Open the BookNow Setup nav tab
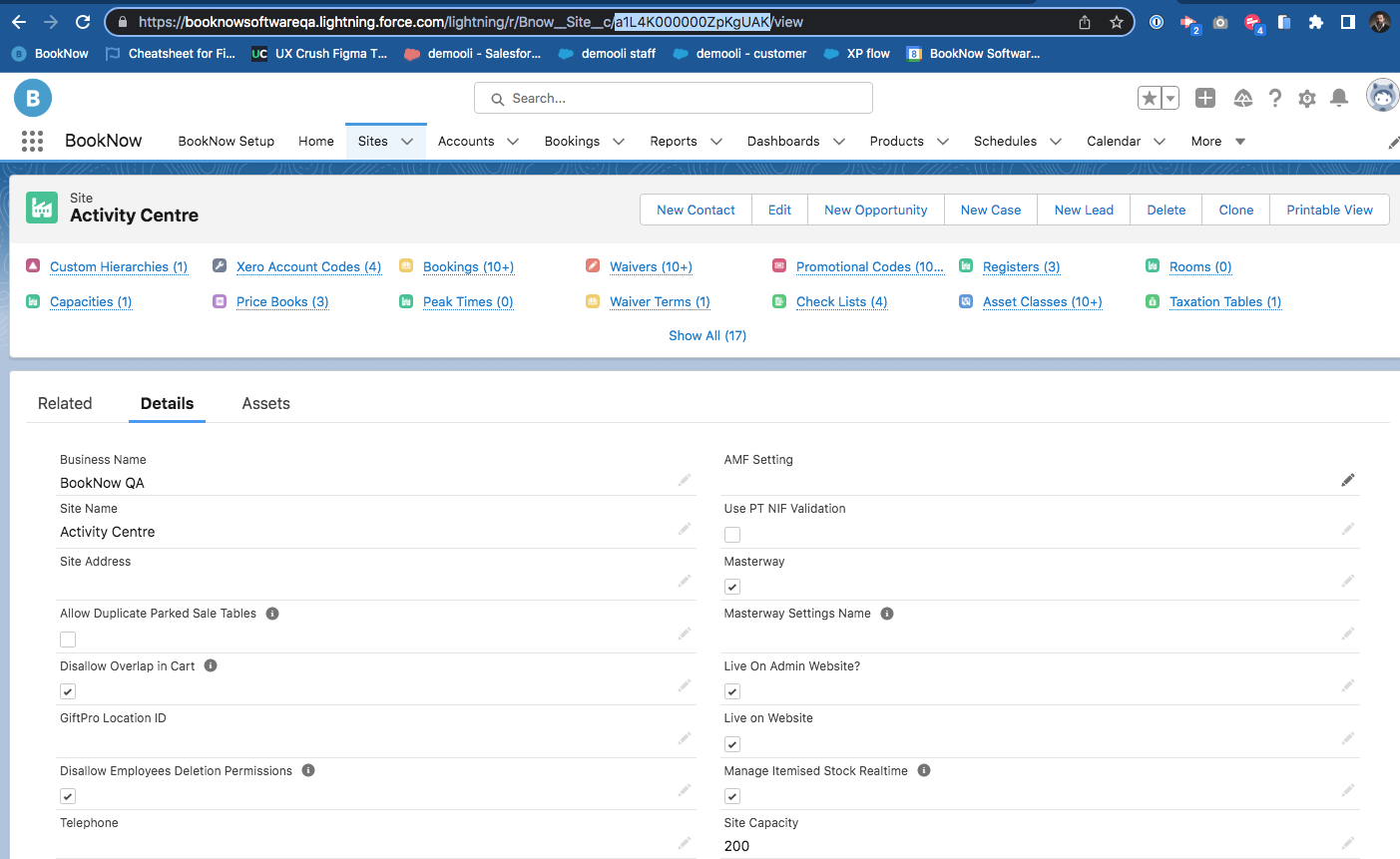The image size is (1400, 859). click(227, 141)
